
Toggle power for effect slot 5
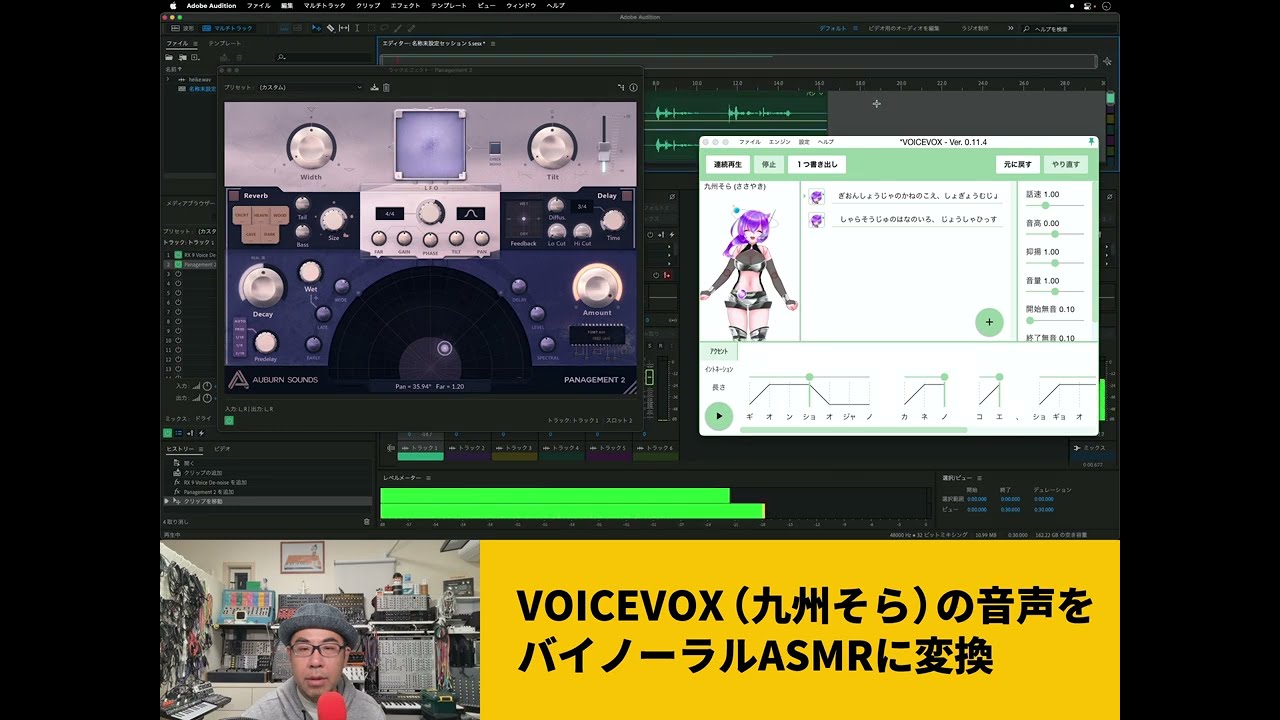(178, 293)
